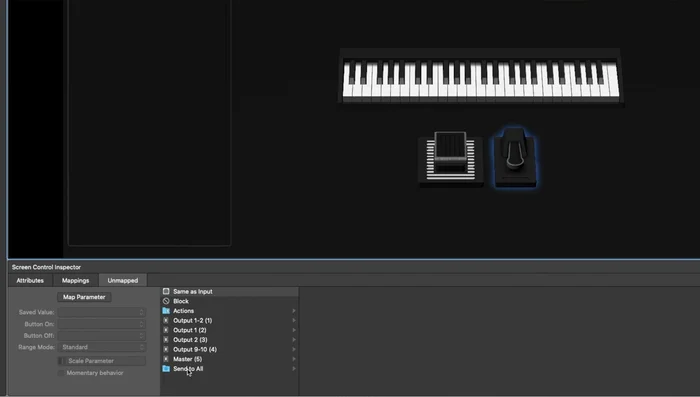
Task: Expand the Send to All submenu arrow
Action: pyautogui.click(x=294, y=369)
